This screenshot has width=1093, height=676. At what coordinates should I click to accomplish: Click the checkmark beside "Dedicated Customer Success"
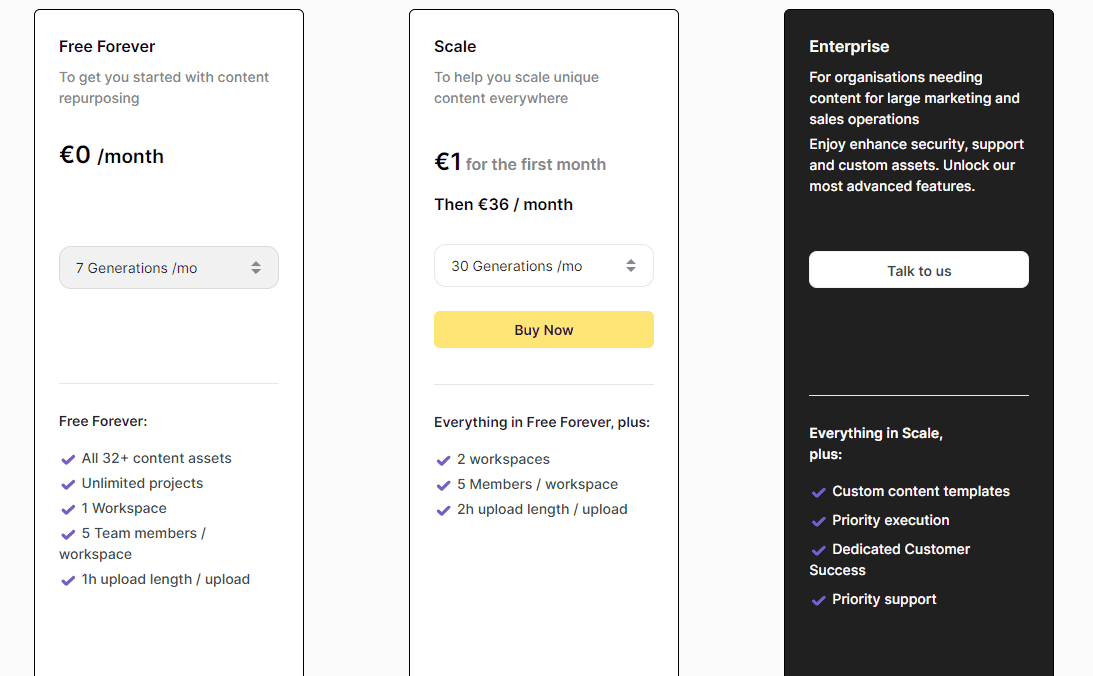point(817,549)
